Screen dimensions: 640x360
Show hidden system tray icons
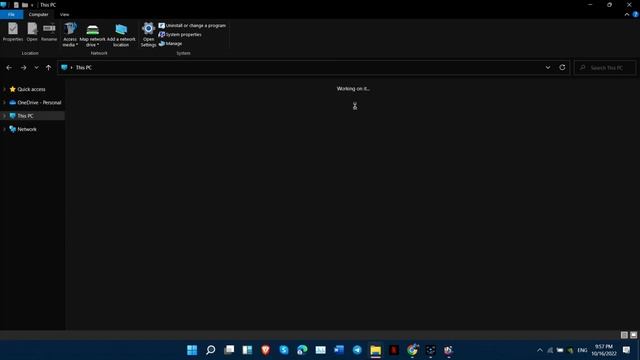click(x=540, y=350)
